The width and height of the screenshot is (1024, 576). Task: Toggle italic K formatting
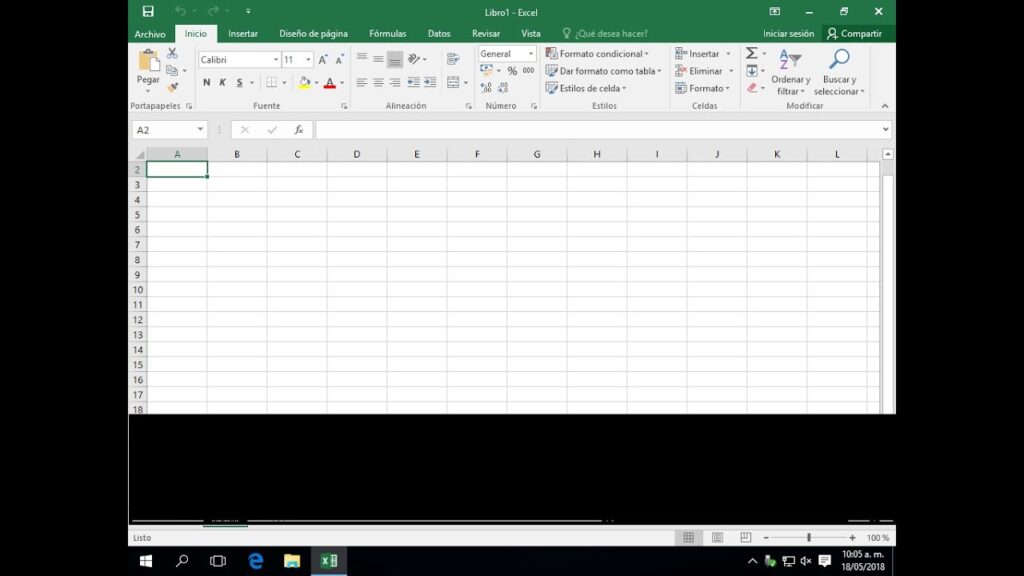(x=222, y=82)
